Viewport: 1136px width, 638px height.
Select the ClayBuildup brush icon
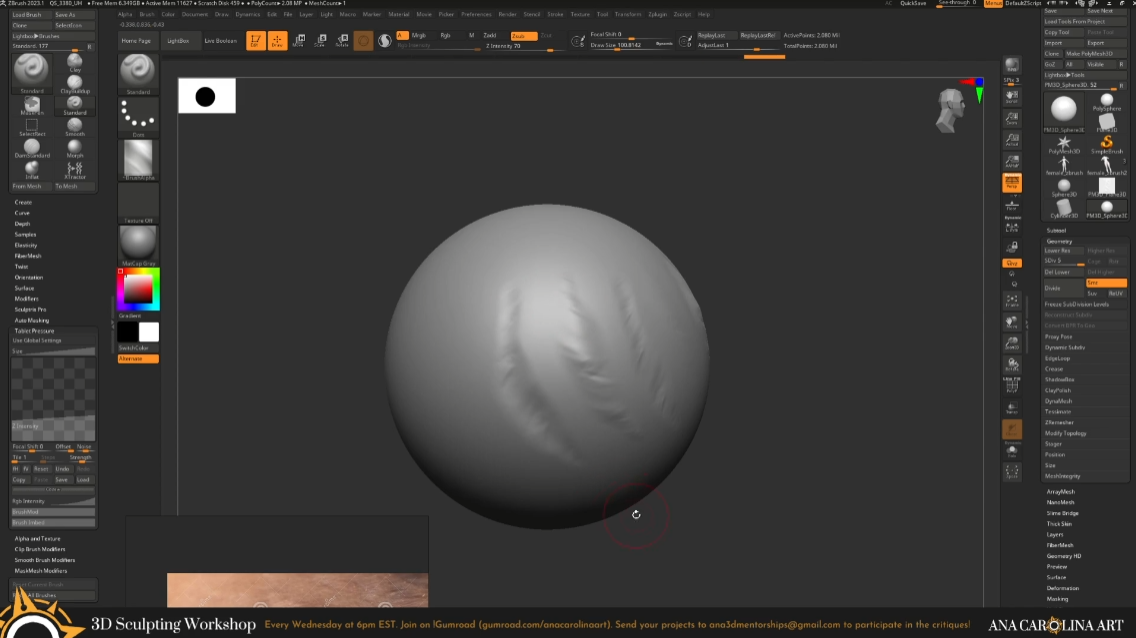[x=75, y=84]
